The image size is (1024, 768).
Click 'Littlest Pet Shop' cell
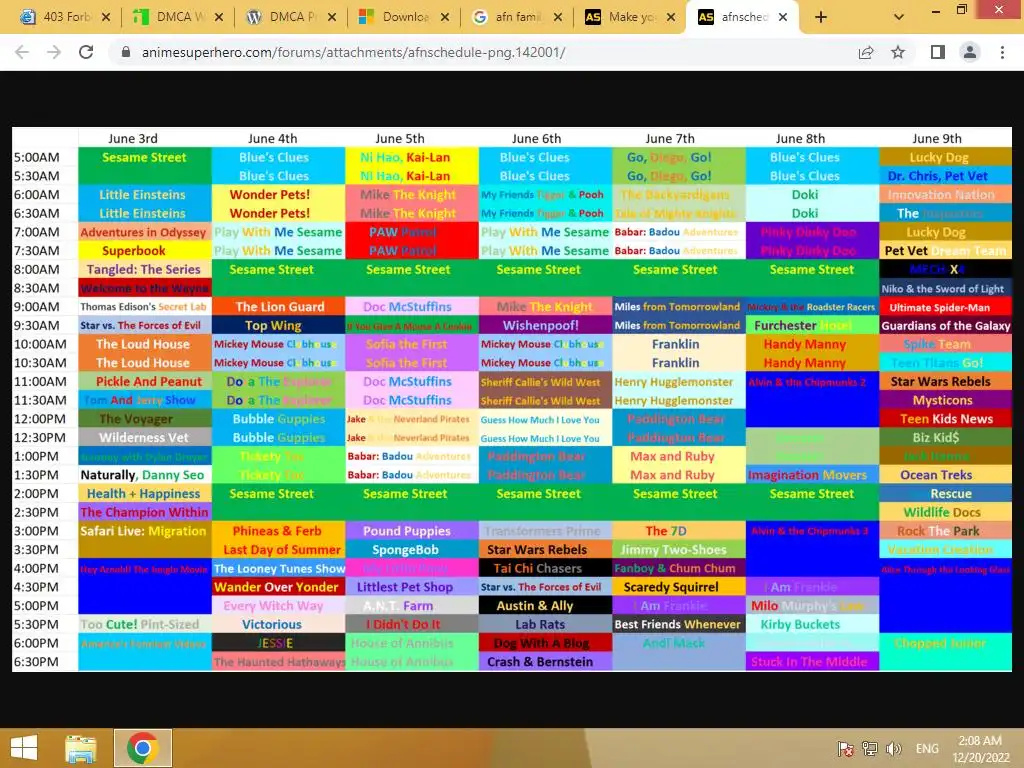(x=412, y=587)
